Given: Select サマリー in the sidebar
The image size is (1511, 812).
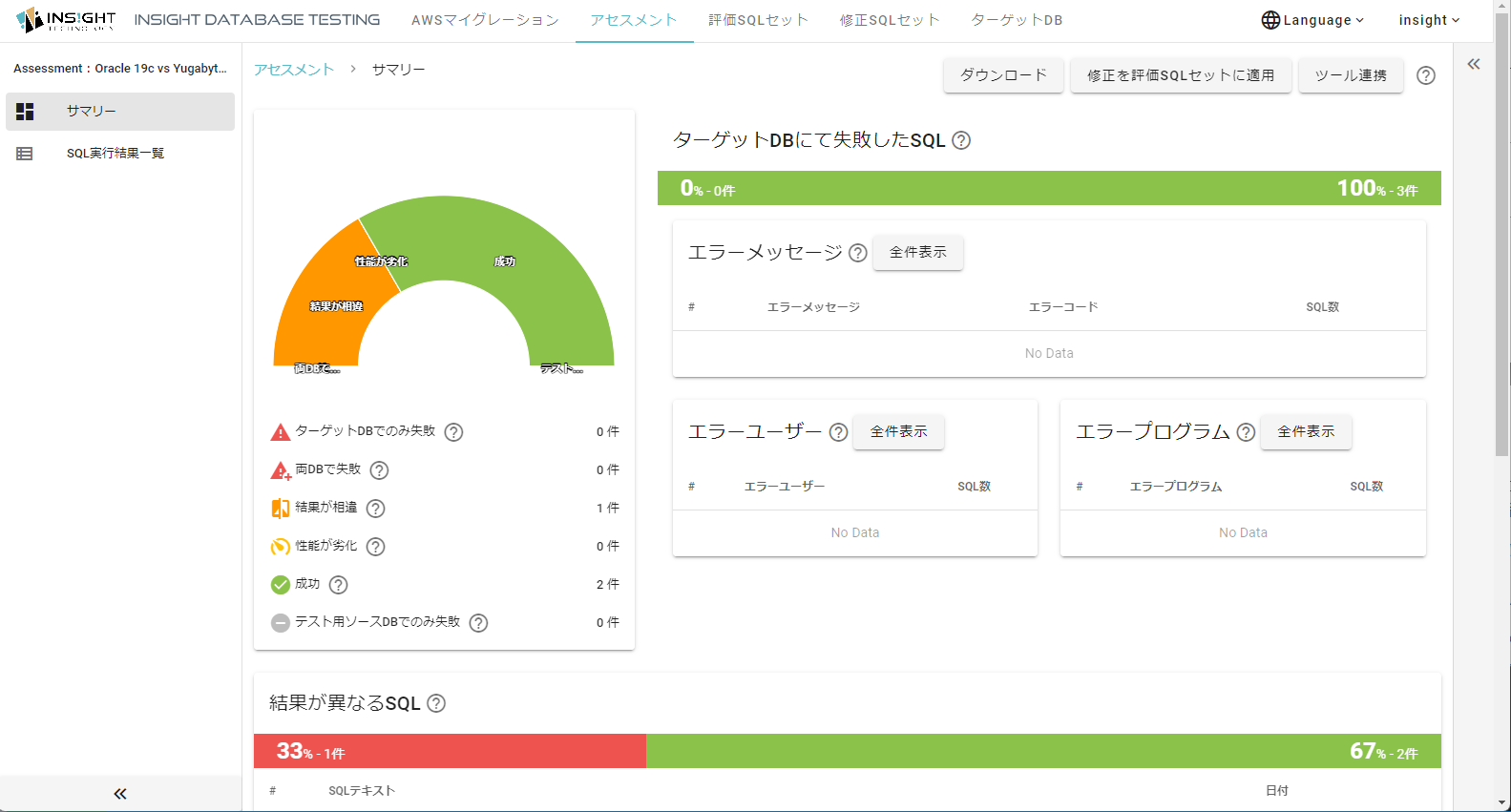Looking at the screenshot, I should tap(120, 112).
